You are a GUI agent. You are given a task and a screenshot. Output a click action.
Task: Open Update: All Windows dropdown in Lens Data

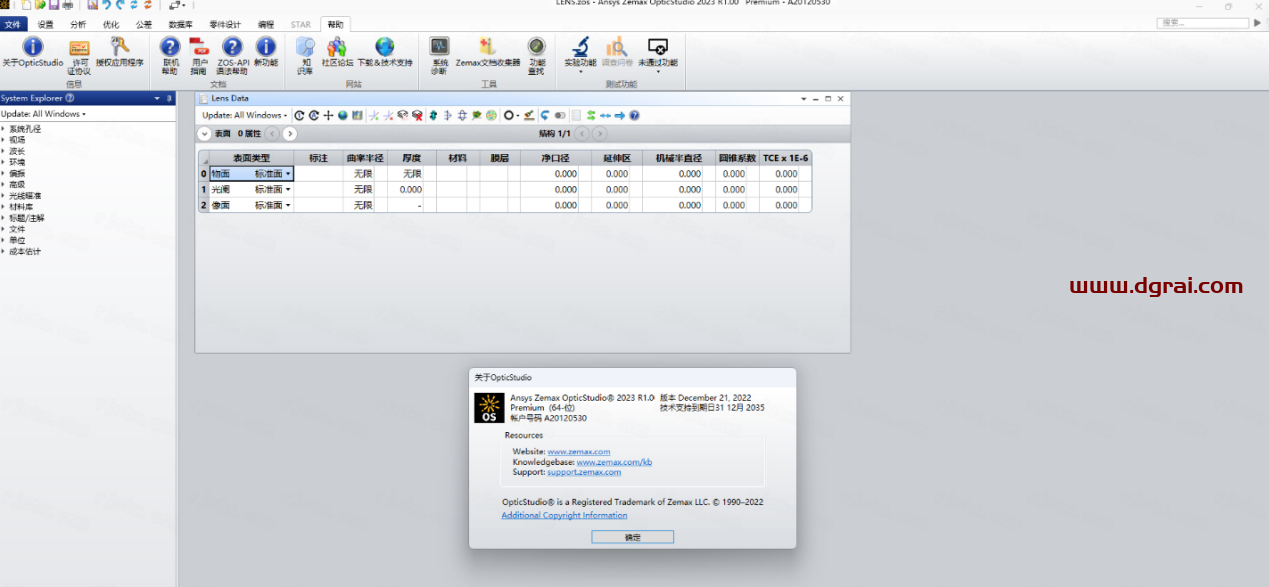click(x=244, y=115)
